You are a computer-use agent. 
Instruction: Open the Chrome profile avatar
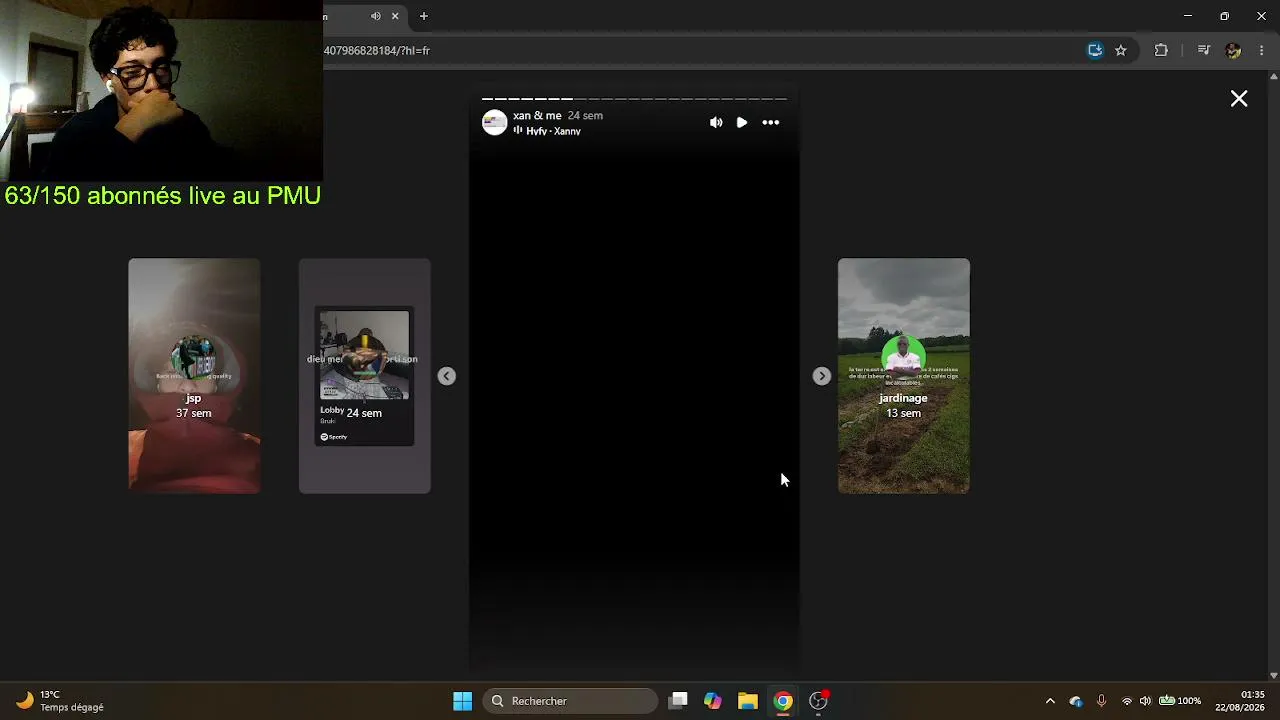point(1233,50)
